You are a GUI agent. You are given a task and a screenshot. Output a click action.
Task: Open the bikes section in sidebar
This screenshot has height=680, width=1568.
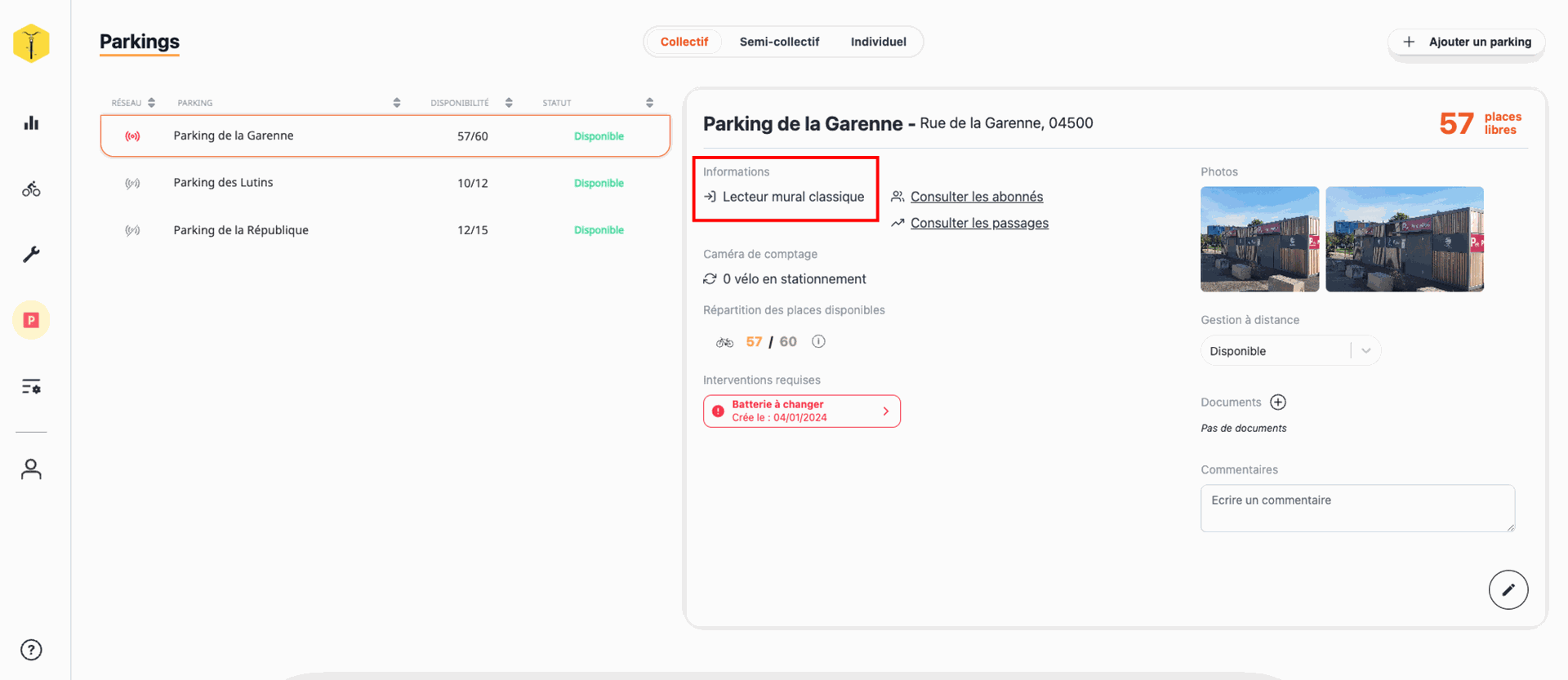tap(31, 189)
